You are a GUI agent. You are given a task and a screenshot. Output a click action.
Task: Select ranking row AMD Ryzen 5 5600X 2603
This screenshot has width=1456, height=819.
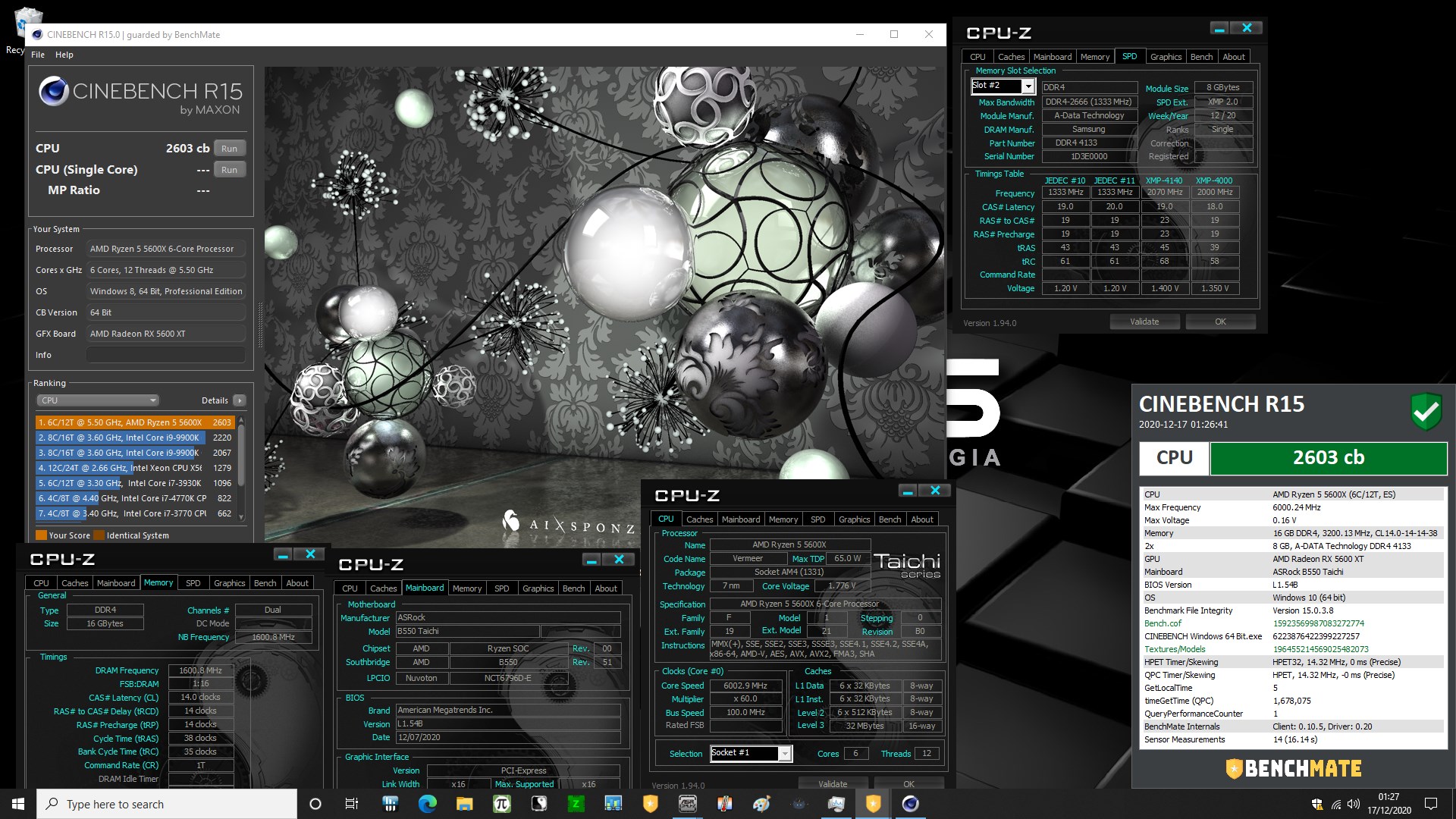[x=134, y=422]
